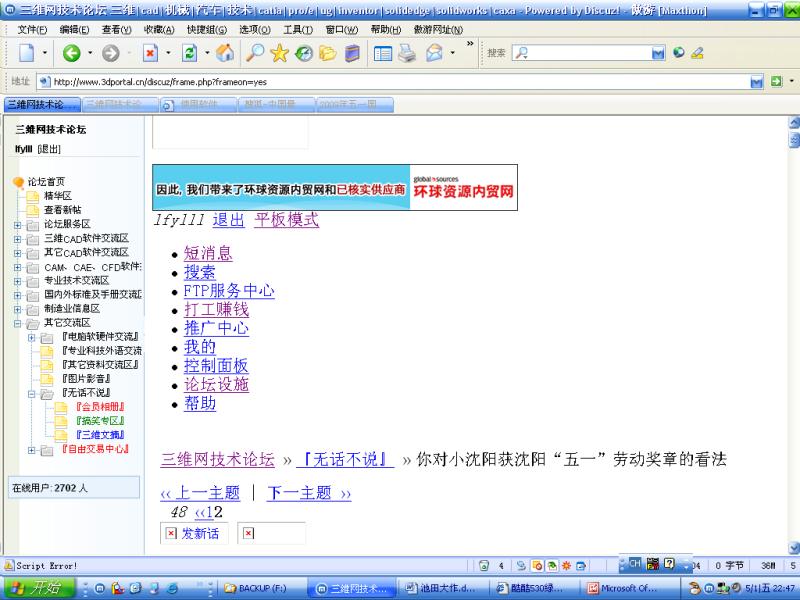Screen dimensions: 800x600
Task: Open Favorites via the yellow star icon
Action: [279, 53]
